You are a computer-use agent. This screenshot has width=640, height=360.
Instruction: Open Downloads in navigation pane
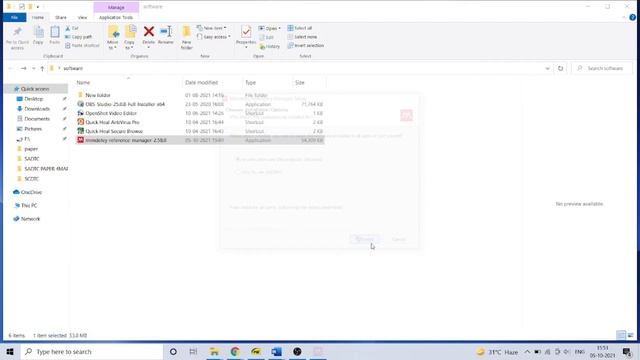(37, 109)
